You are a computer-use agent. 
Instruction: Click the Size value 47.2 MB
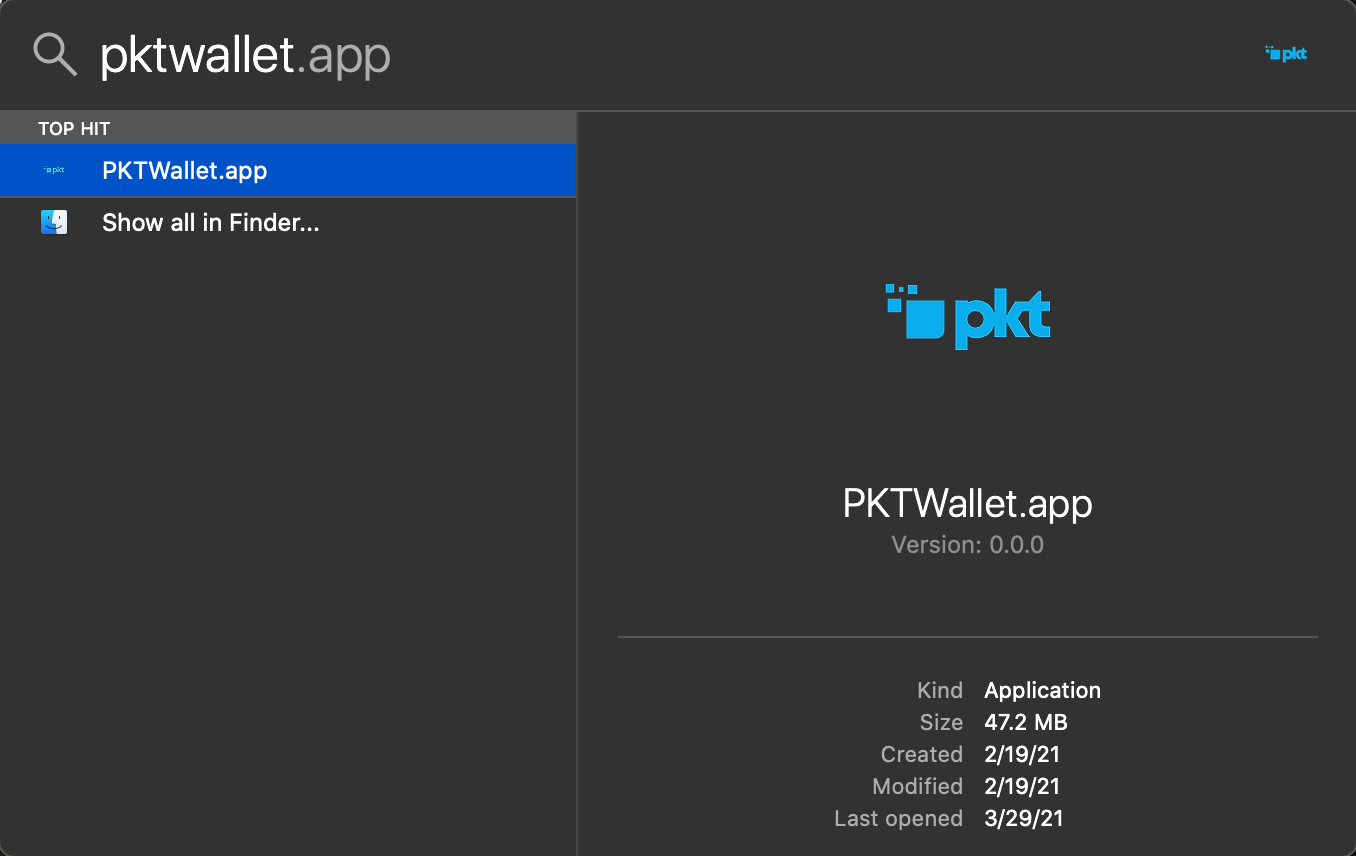[x=1026, y=722]
